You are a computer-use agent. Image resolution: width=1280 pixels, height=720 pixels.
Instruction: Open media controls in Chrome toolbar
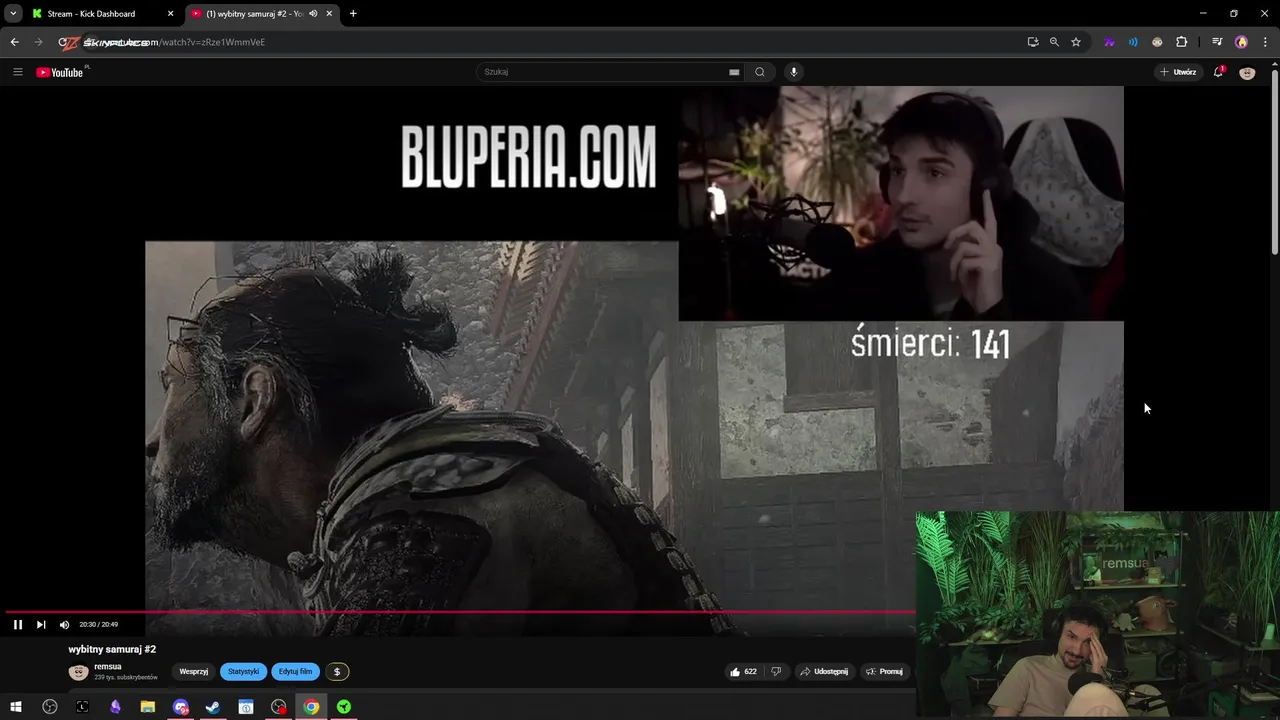coord(1217,42)
